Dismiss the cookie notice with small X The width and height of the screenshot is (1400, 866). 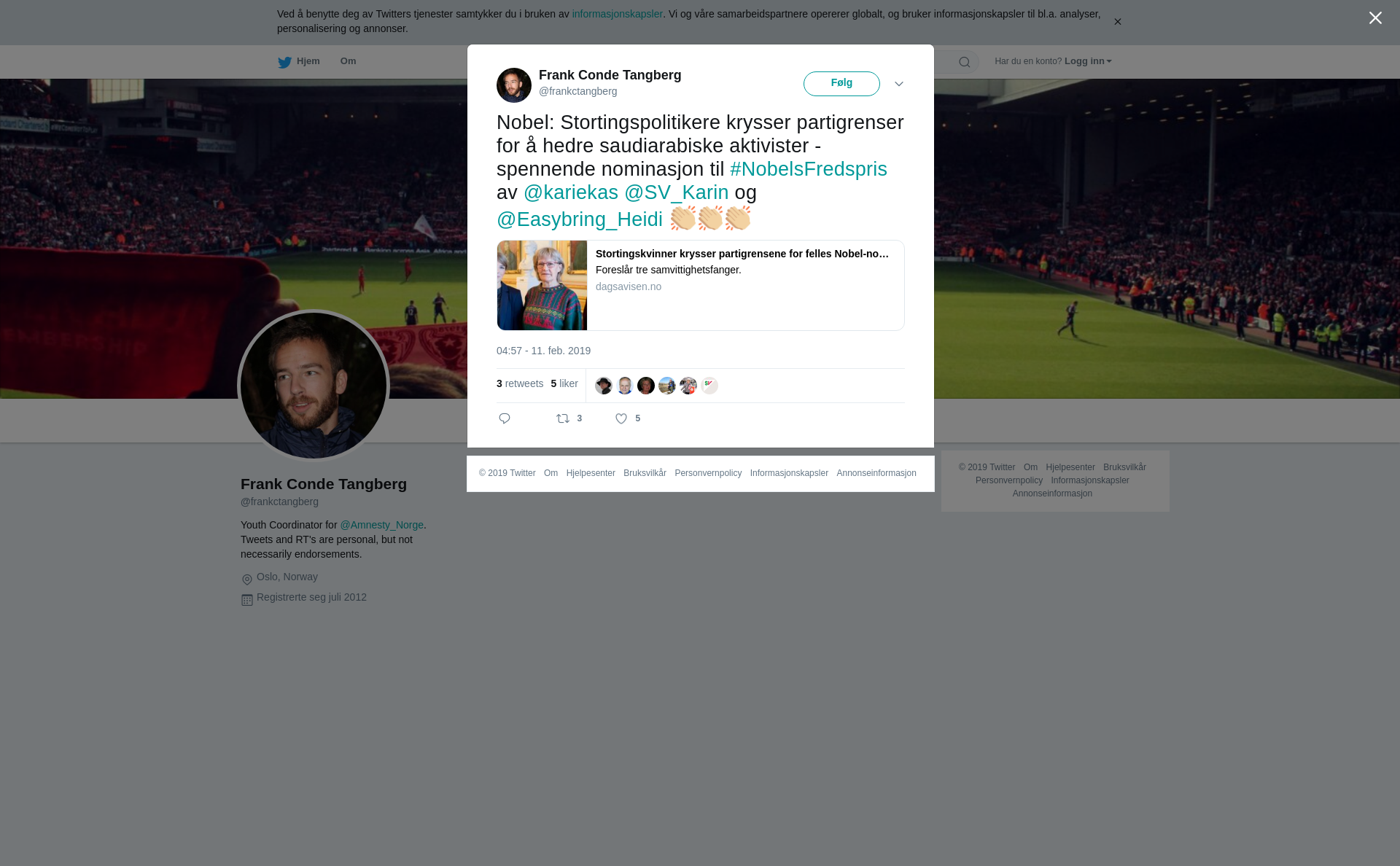(1117, 22)
